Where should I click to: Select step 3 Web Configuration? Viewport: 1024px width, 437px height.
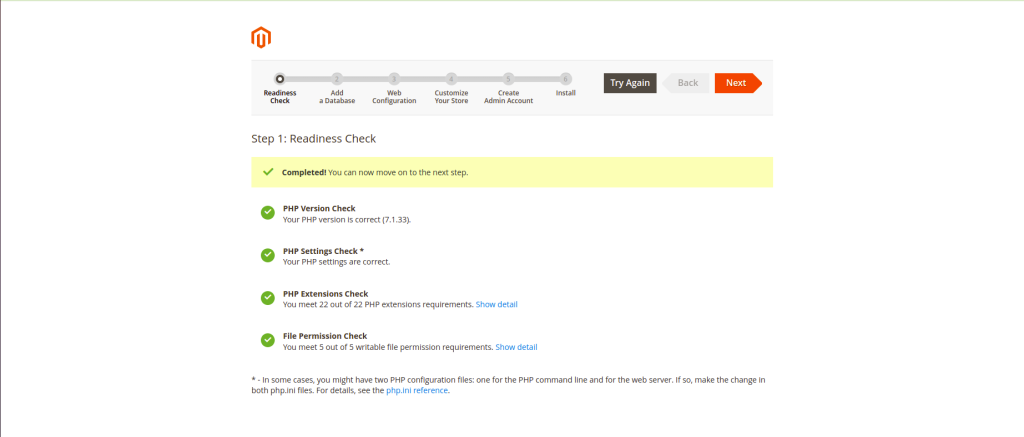pyautogui.click(x=394, y=78)
